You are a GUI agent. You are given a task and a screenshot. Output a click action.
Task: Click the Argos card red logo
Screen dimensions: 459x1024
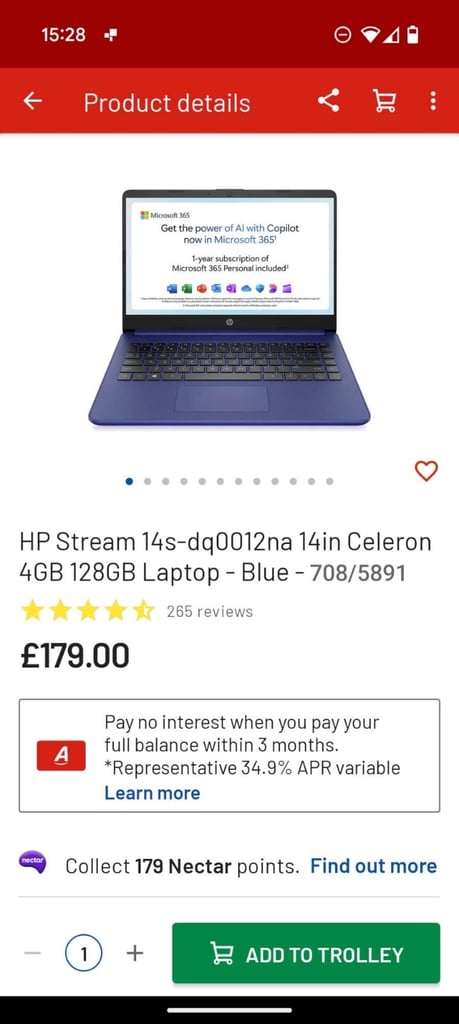pyautogui.click(x=61, y=756)
